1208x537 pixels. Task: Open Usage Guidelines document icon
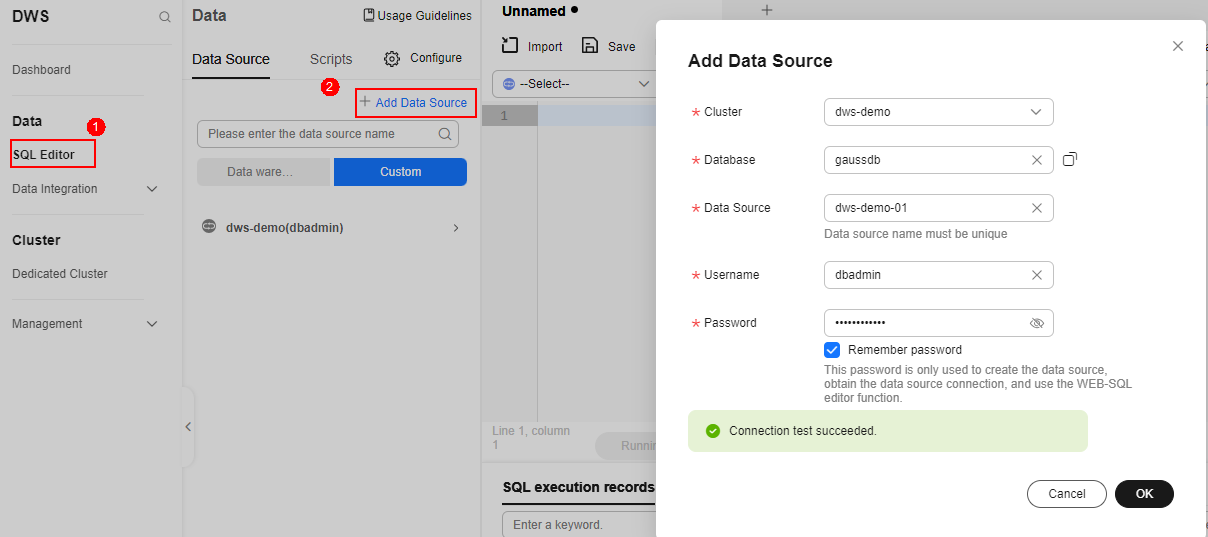coord(369,16)
